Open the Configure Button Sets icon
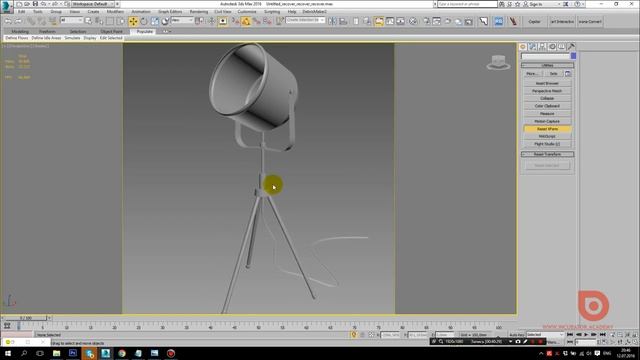The height and width of the screenshot is (360, 640). pyautogui.click(x=568, y=73)
